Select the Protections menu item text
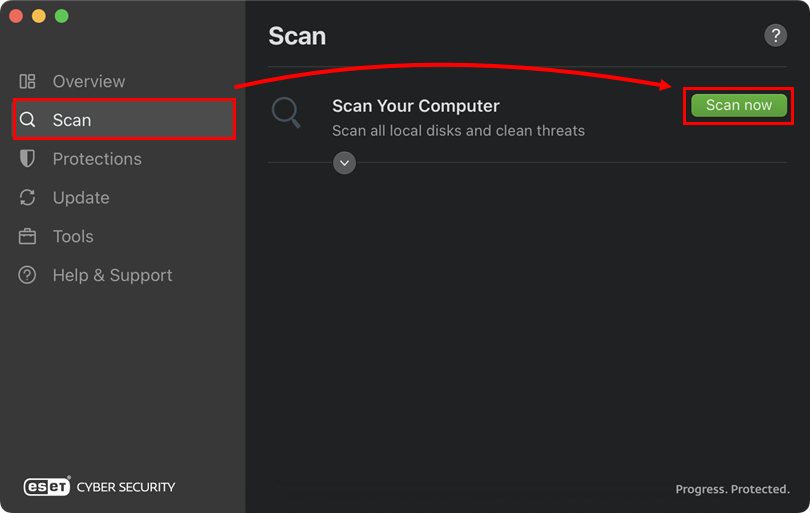Screen dimensions: 810x513 [x=97, y=159]
